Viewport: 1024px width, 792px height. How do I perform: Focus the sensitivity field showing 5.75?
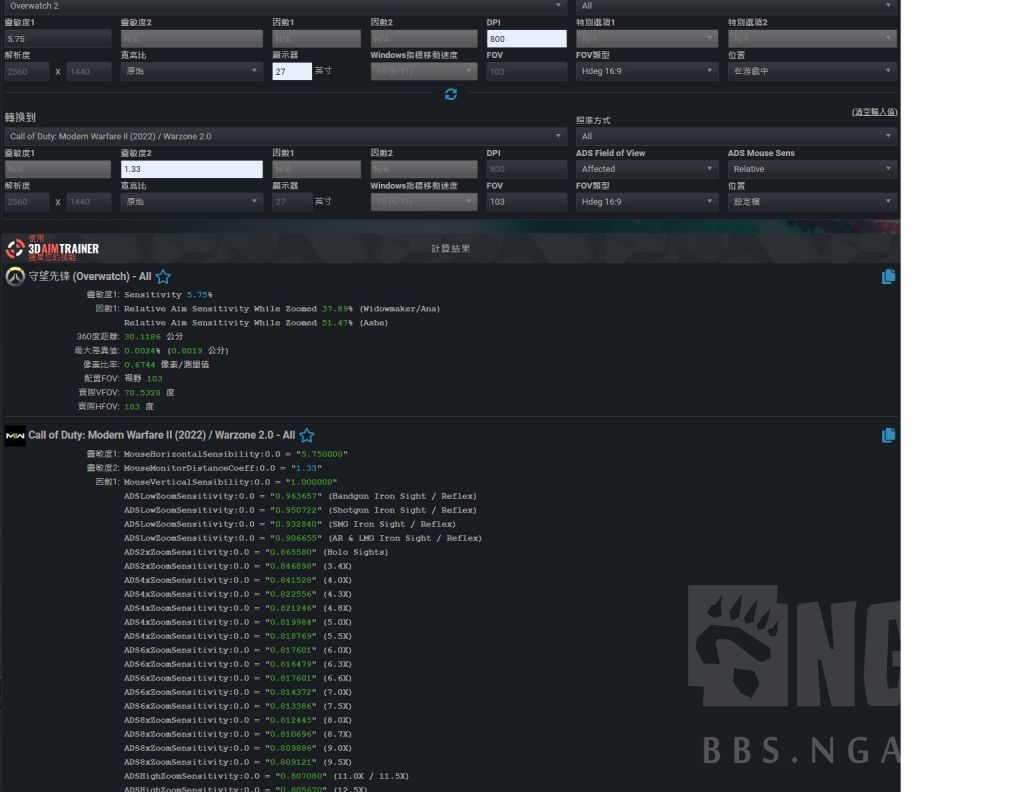pos(57,39)
